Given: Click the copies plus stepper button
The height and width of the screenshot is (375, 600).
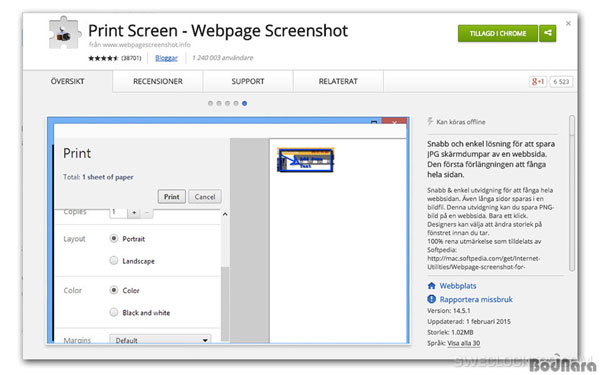Looking at the screenshot, I should (134, 212).
